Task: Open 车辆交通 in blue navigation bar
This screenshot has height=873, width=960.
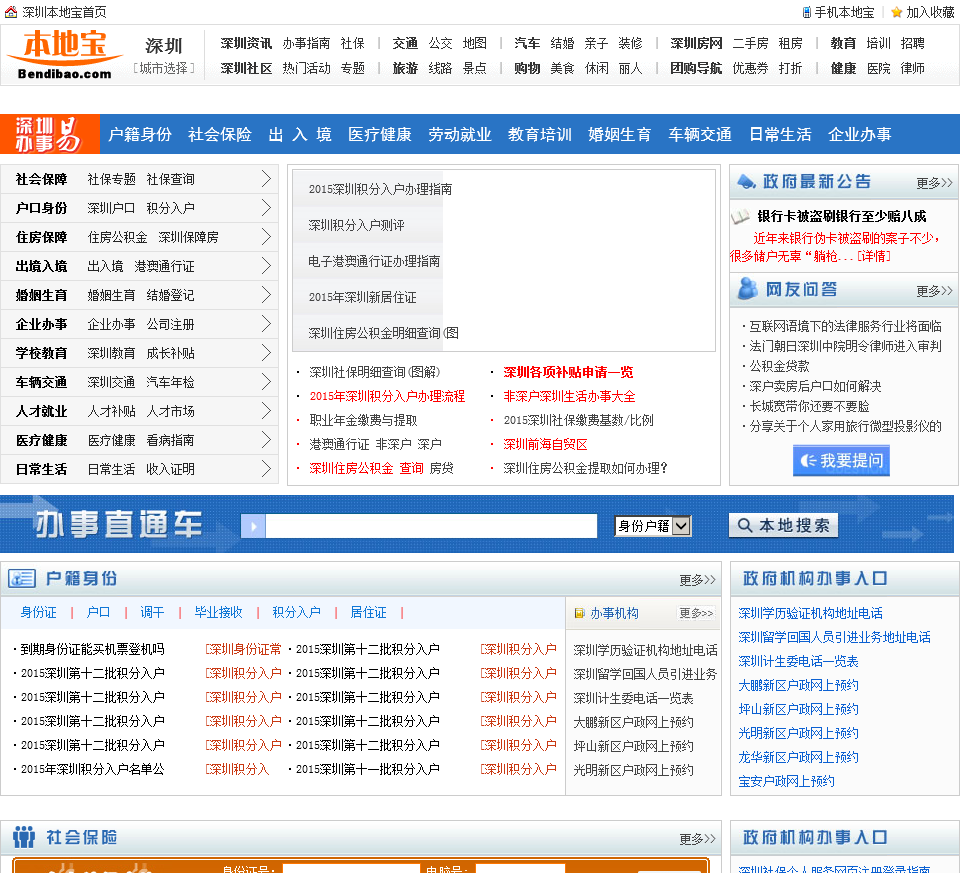Action: click(x=700, y=134)
